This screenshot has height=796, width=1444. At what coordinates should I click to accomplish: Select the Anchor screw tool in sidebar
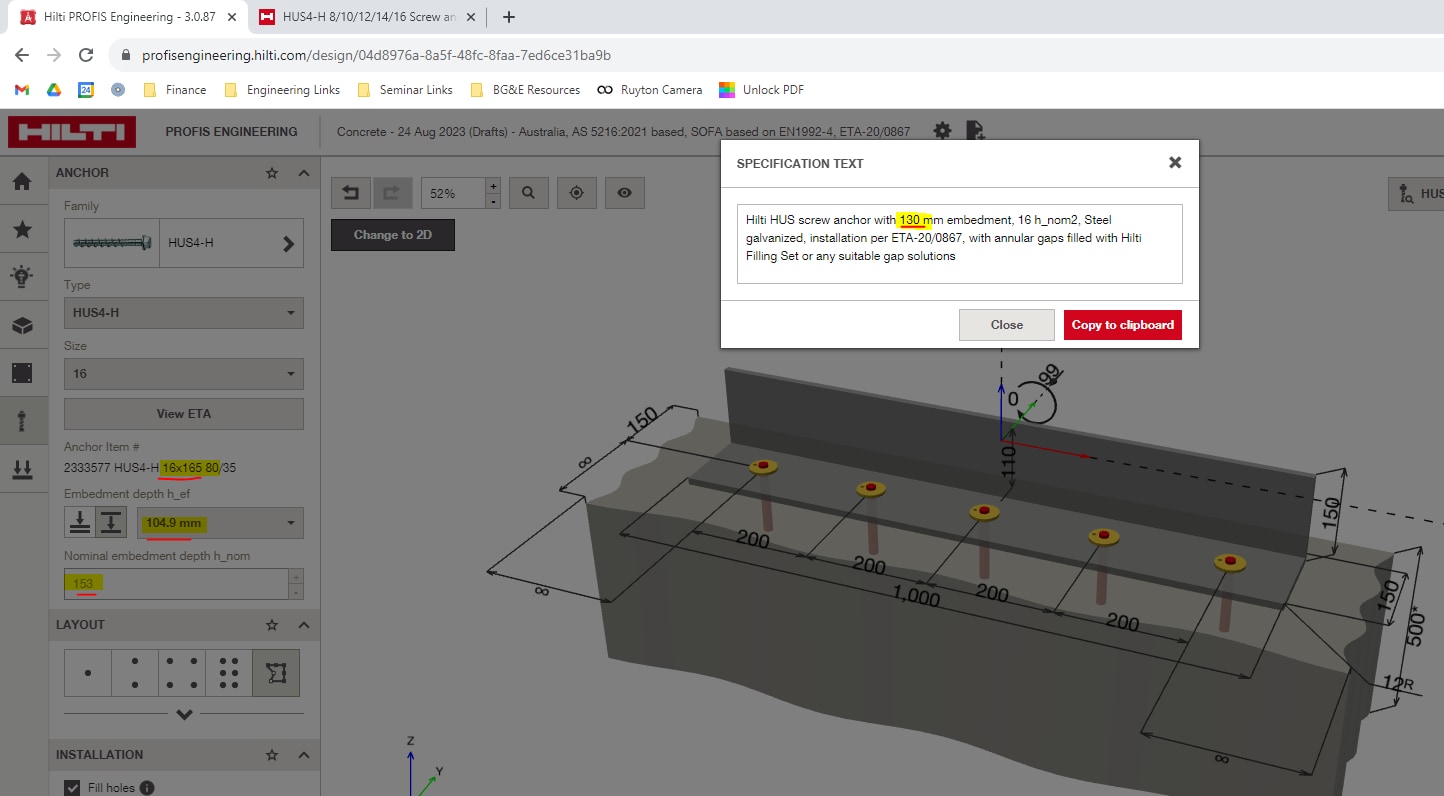coord(24,419)
